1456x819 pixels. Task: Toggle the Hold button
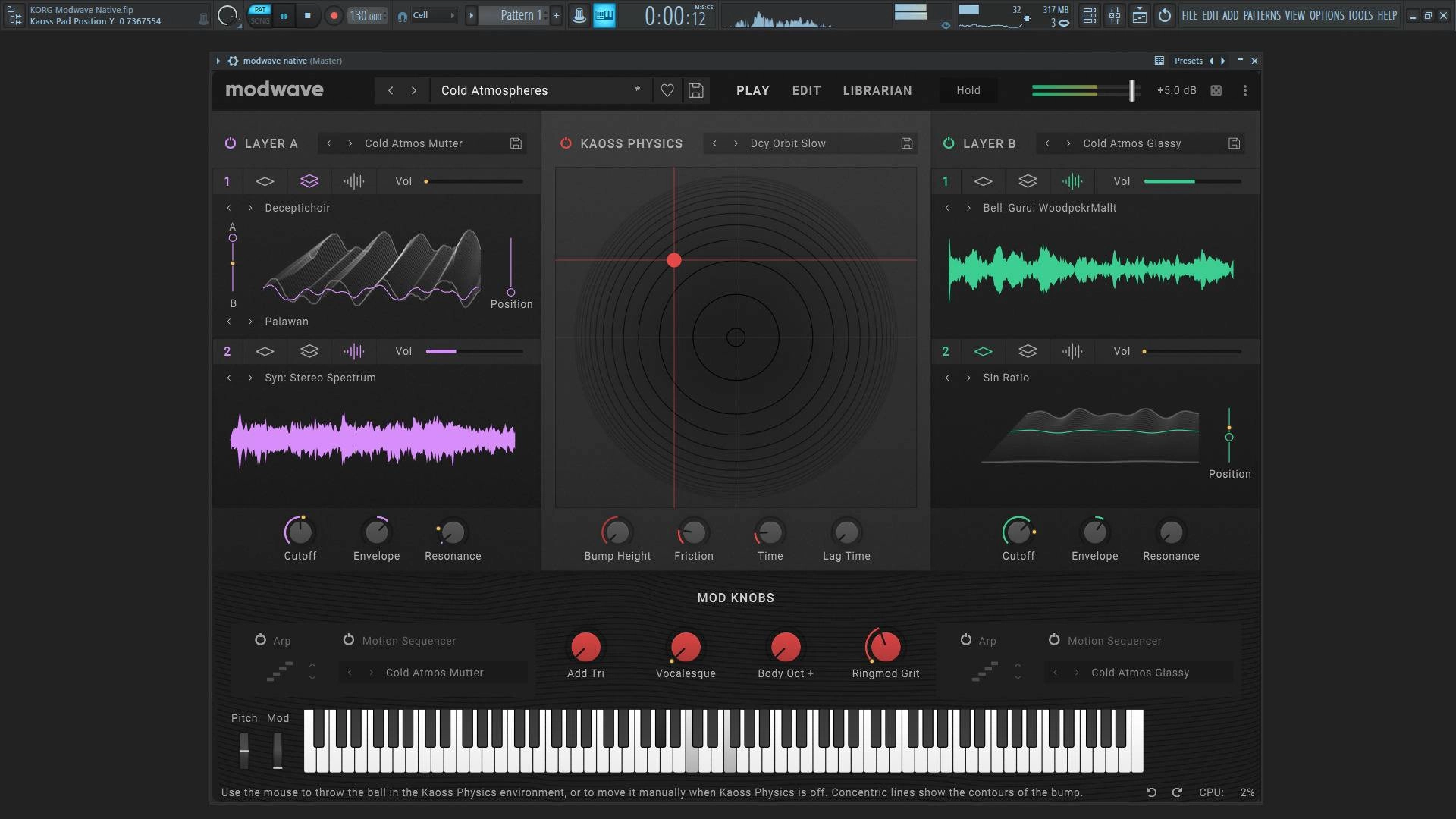968,90
